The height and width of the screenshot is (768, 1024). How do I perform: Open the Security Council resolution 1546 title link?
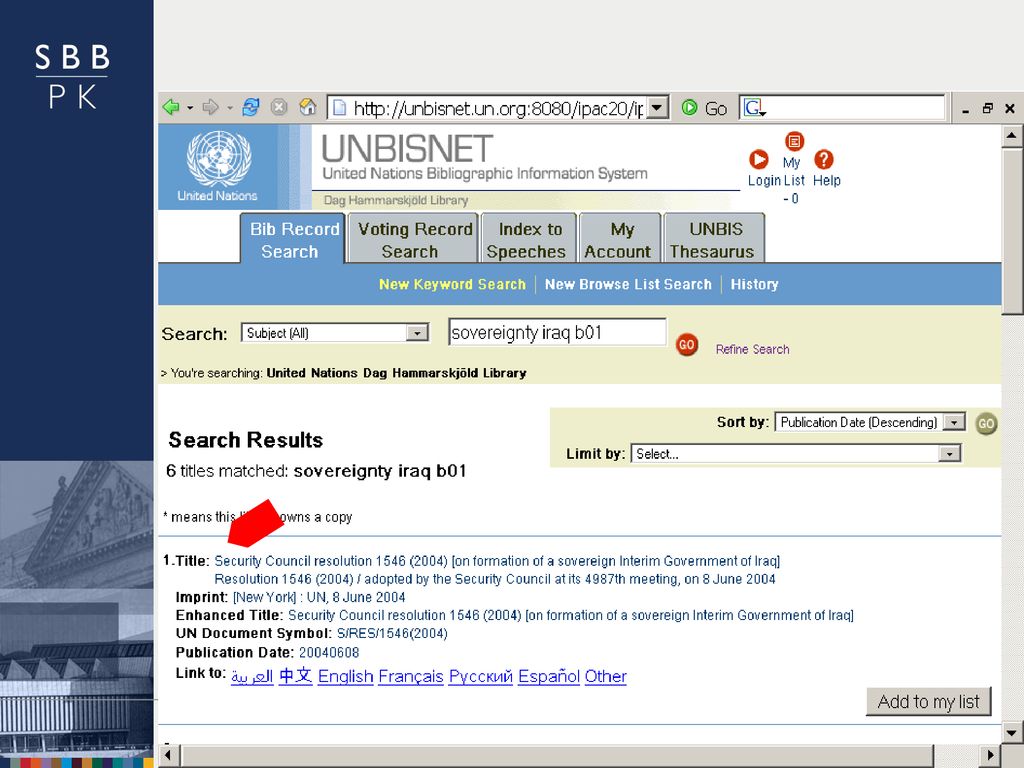[x=497, y=561]
